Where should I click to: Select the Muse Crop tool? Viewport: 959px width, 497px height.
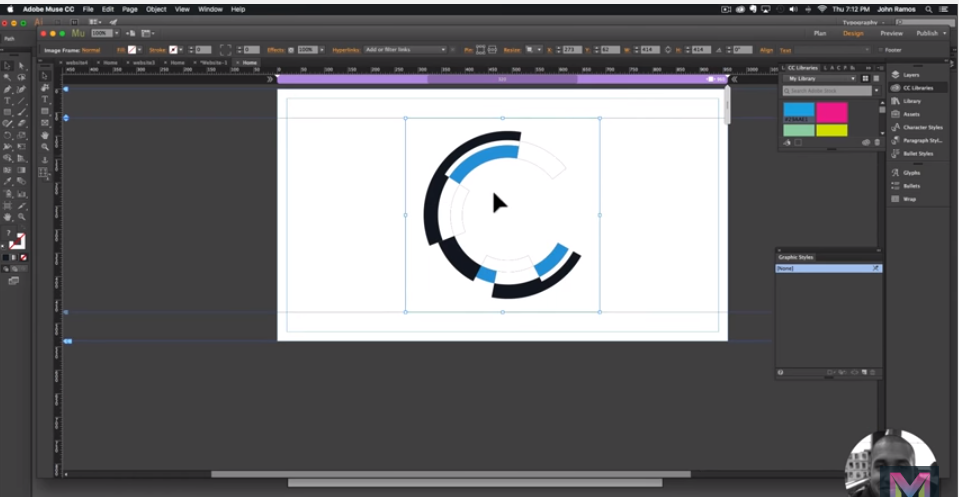(x=45, y=87)
